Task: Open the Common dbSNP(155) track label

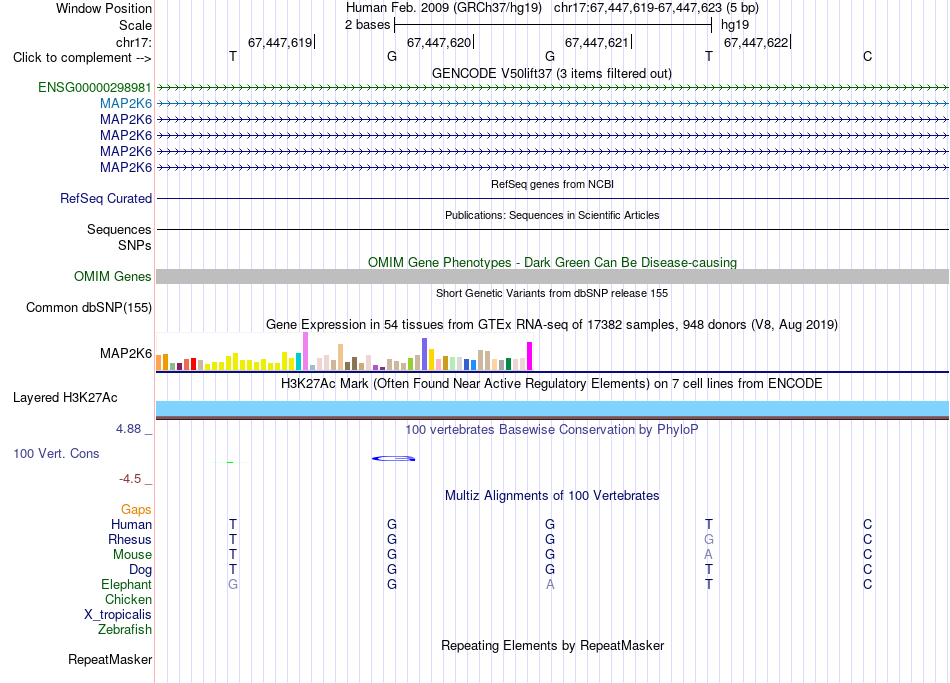Action: pyautogui.click(x=89, y=307)
